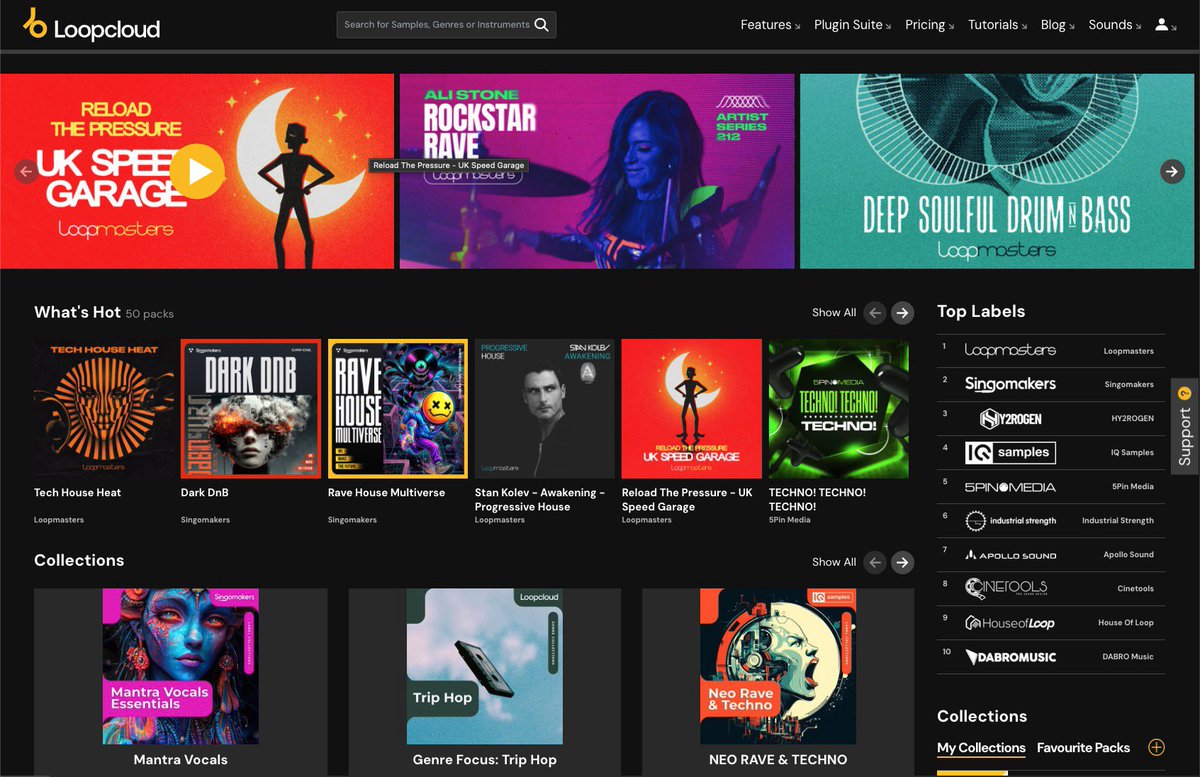Open the Mantra Vocals collection
The width and height of the screenshot is (1200, 777).
[x=181, y=666]
